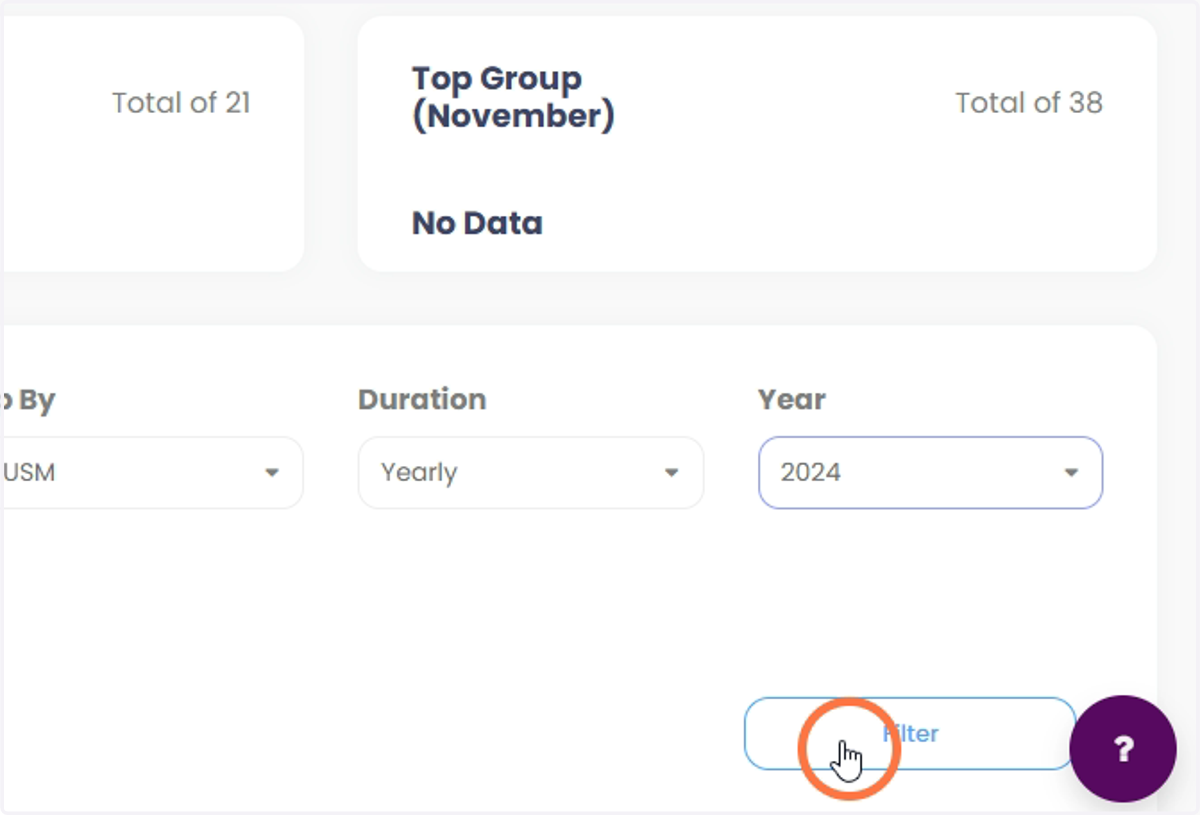This screenshot has height=815, width=1200.
Task: Click the USM value text in its select field
Action: [29, 472]
